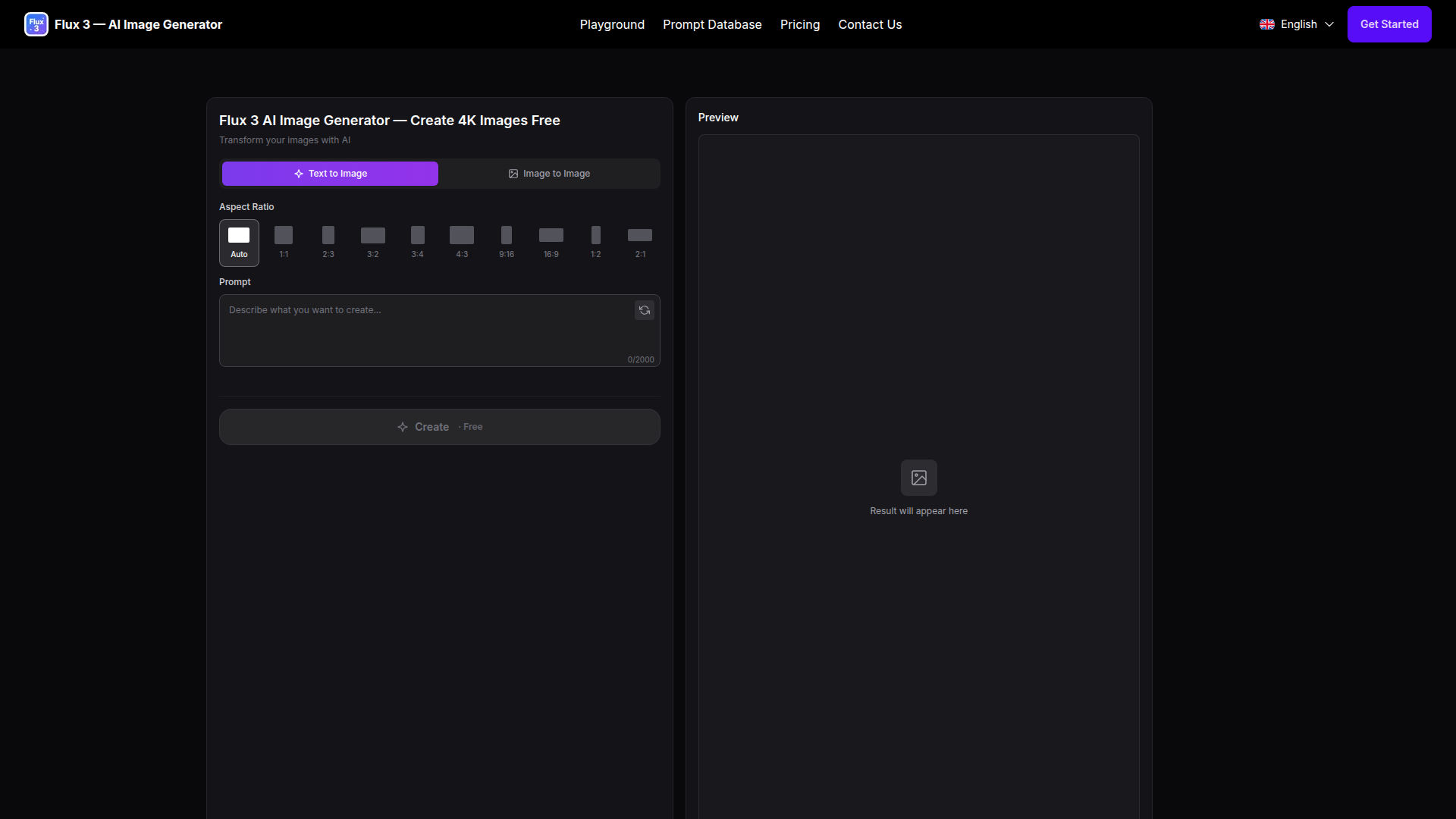This screenshot has width=1456, height=819.
Task: Open the Prompt Database page
Action: tap(712, 24)
